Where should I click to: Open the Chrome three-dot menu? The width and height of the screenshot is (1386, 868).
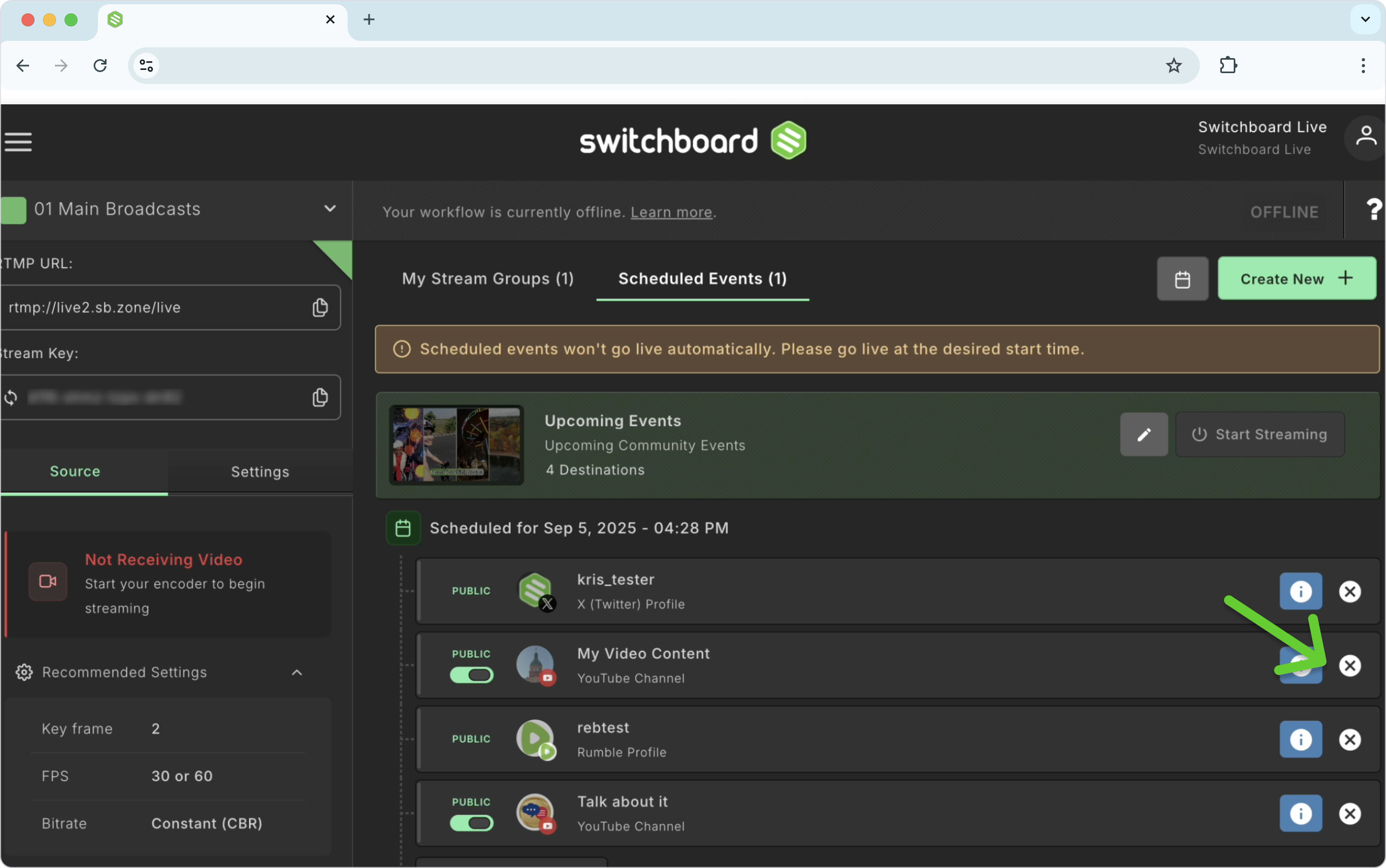click(1362, 66)
